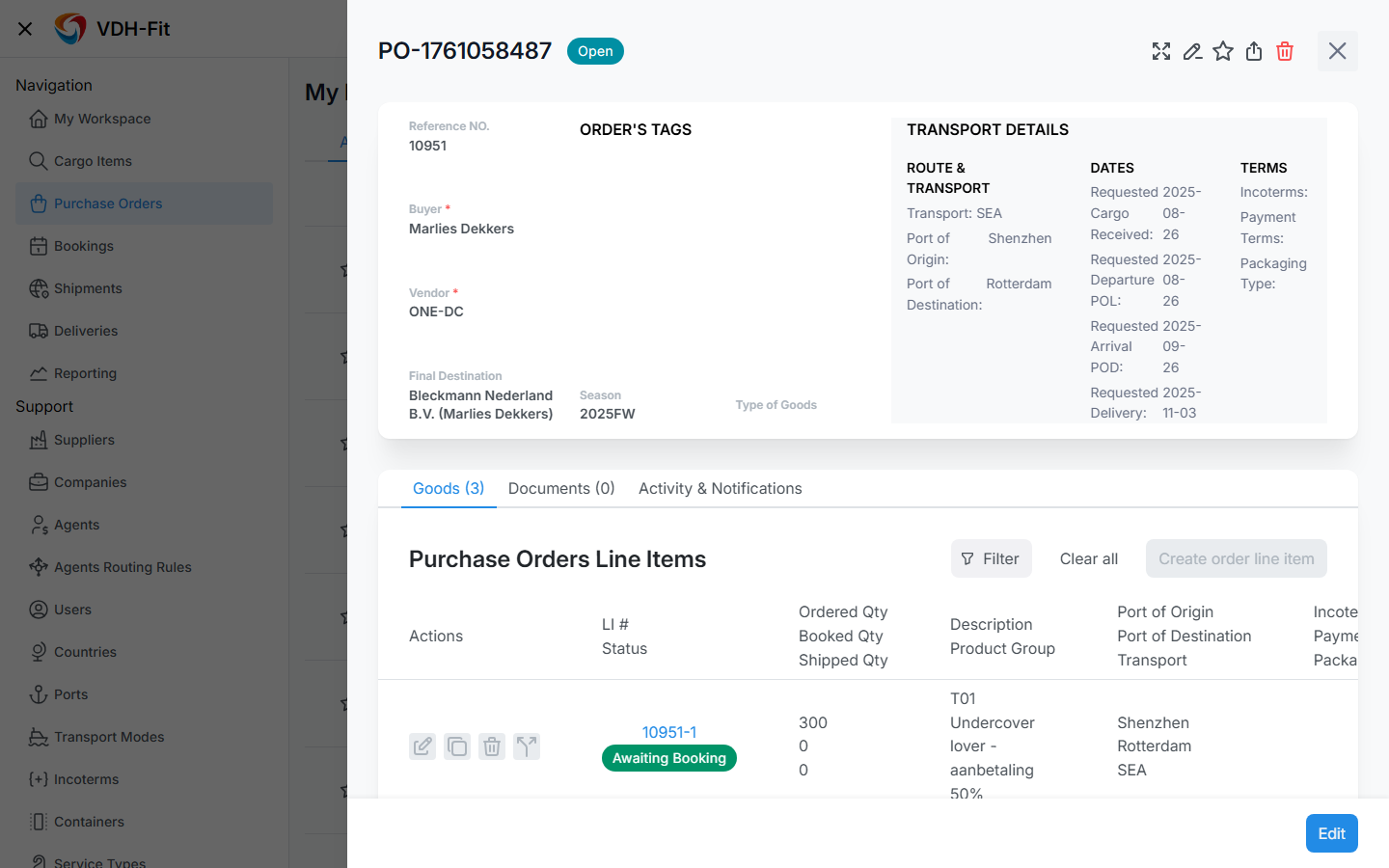1389x868 pixels.
Task: Duplicate line item 10951-1
Action: pos(457,746)
